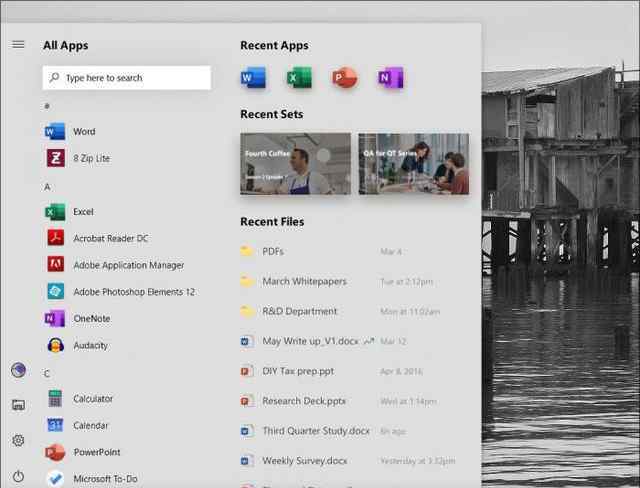
Task: Select the "Microsoft To-Do" label
Action: pyautogui.click(x=105, y=479)
